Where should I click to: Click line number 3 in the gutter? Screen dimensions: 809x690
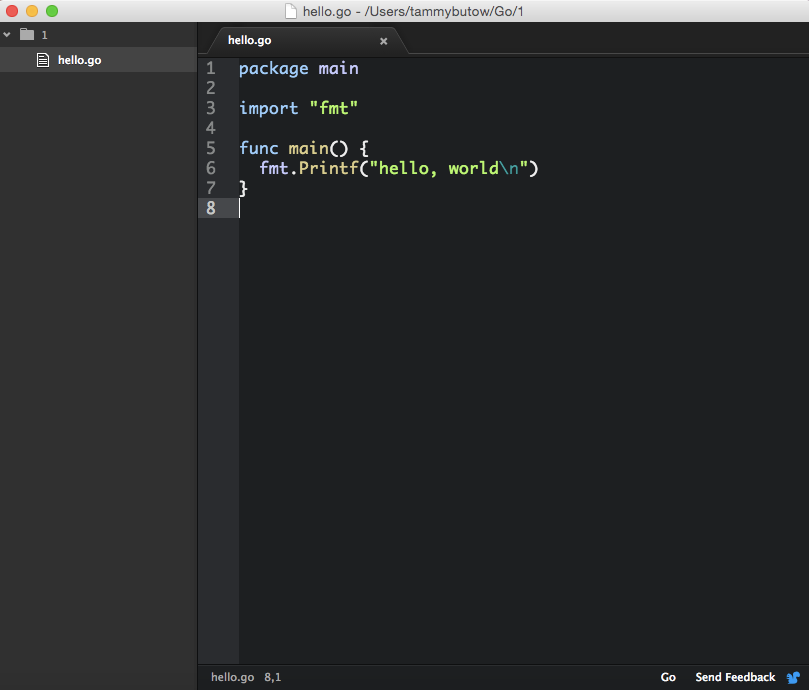(x=211, y=108)
